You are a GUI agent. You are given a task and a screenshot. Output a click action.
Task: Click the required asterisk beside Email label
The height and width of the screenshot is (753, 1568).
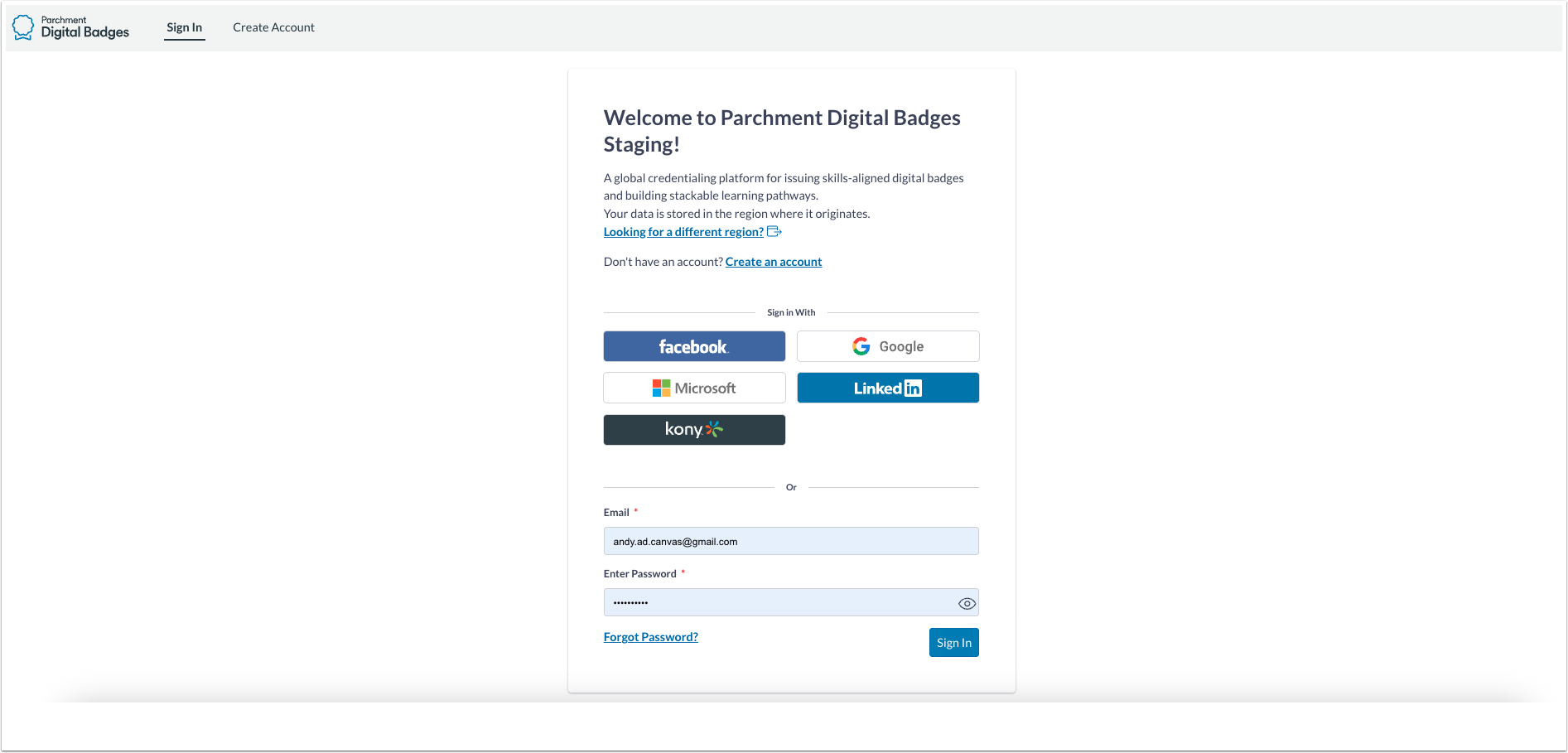635,510
